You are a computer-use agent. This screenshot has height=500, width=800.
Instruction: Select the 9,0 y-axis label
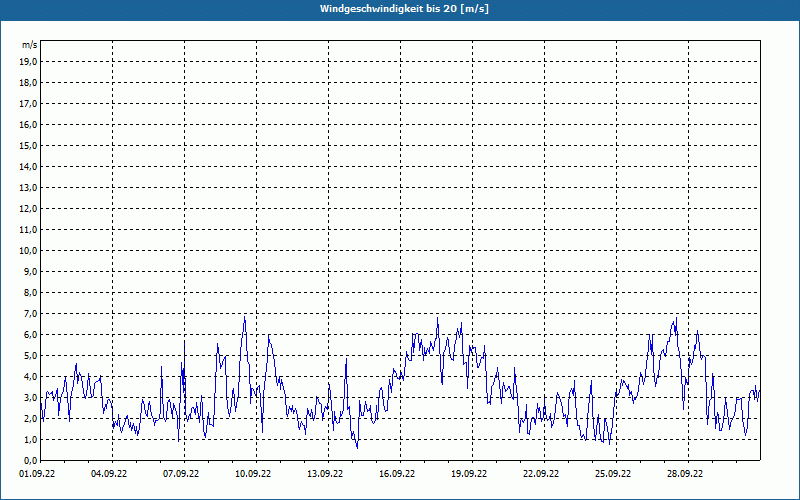click(x=31, y=271)
